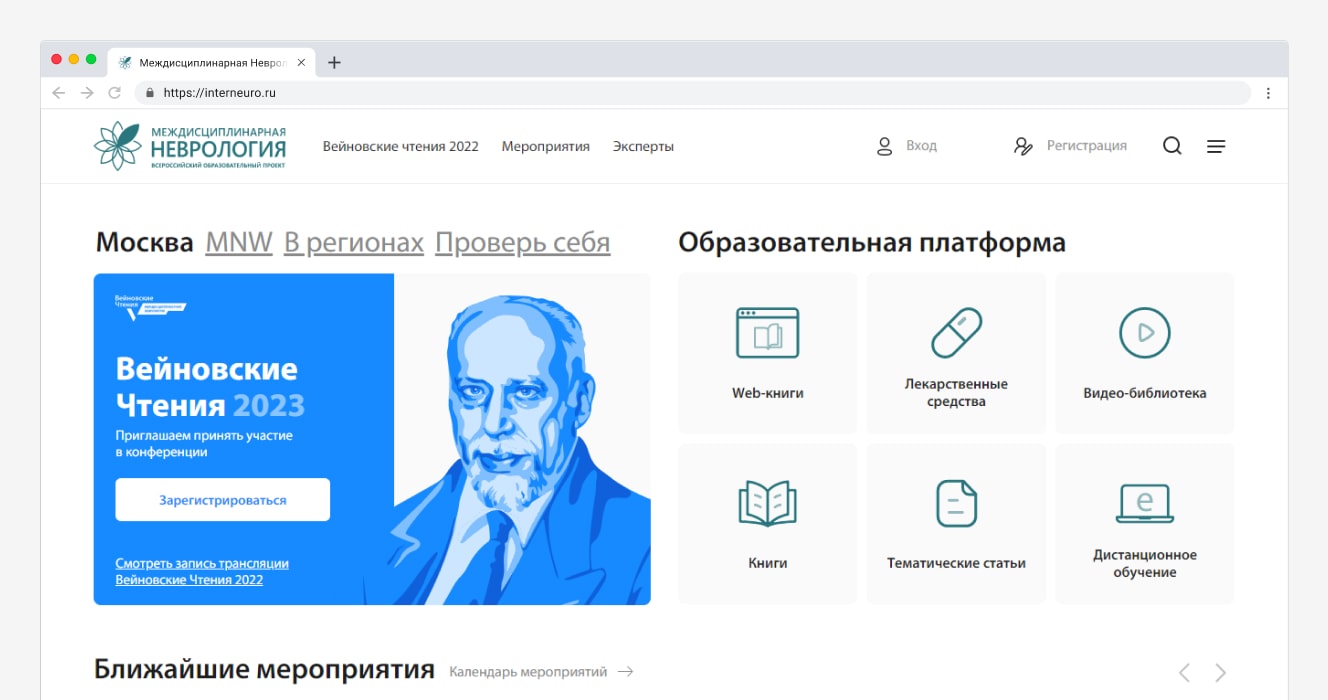Click the Лекарственные средства label
The height and width of the screenshot is (700, 1328).
pos(956,393)
